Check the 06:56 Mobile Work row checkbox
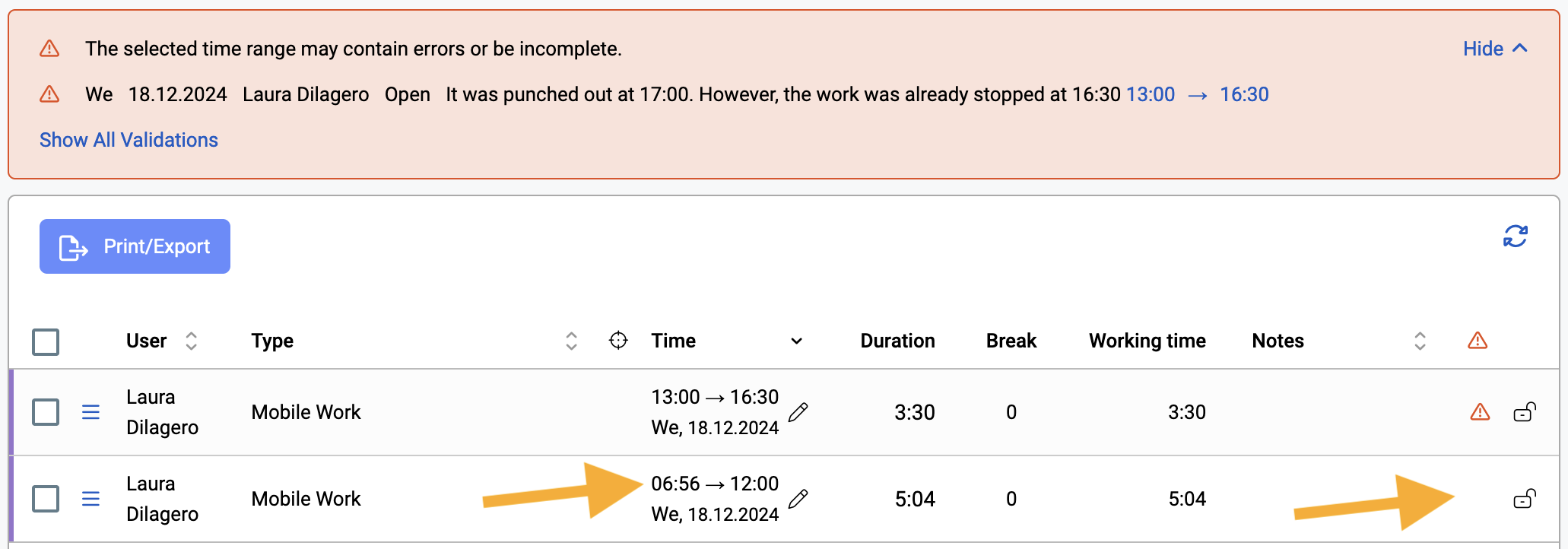This screenshot has width=1568, height=549. pos(46,499)
